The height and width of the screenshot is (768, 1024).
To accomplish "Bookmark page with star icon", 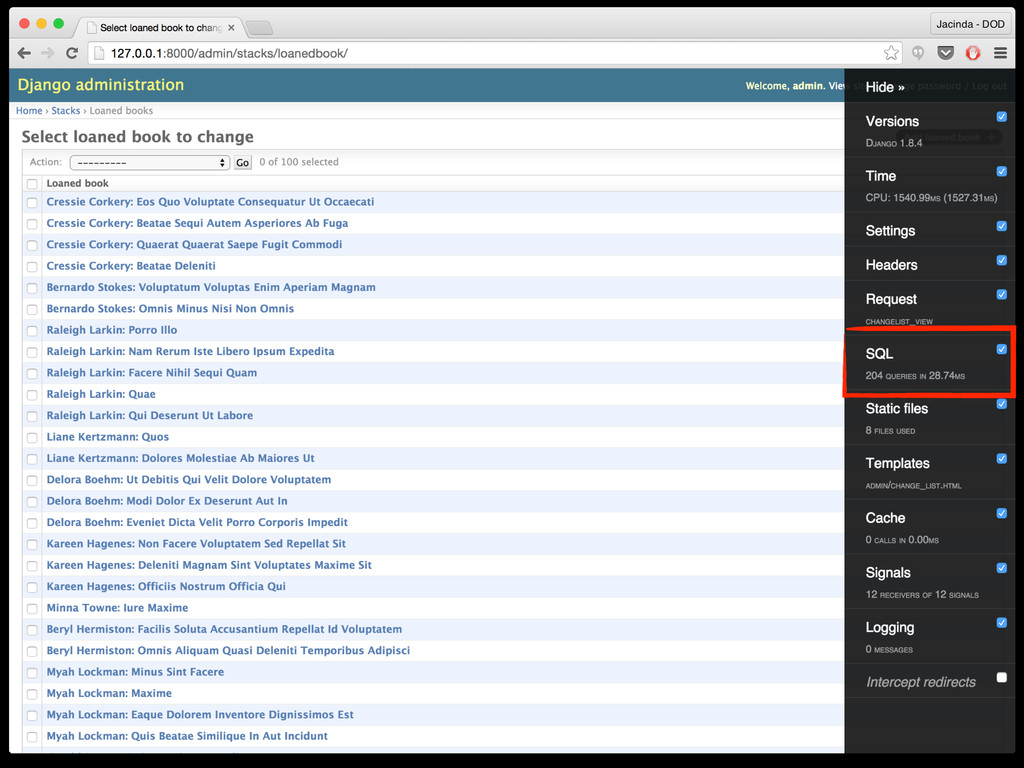I will coord(891,53).
